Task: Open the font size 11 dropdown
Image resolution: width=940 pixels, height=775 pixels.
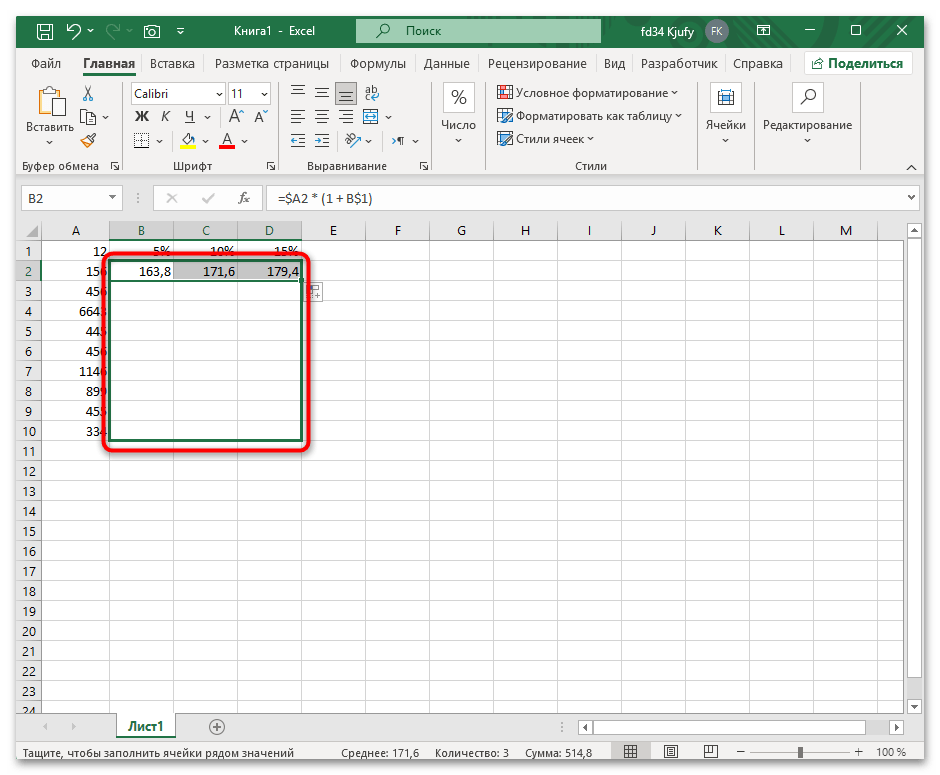Action: coord(264,94)
